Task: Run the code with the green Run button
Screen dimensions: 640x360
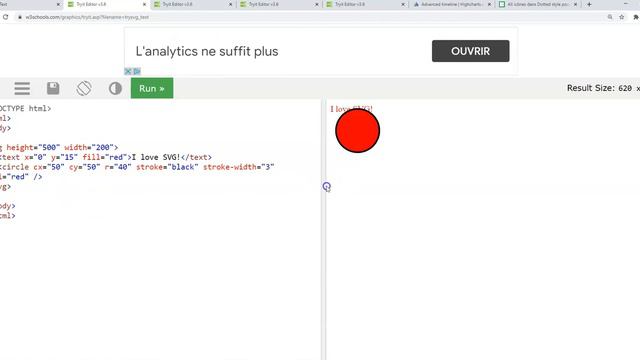Action: 152,88
